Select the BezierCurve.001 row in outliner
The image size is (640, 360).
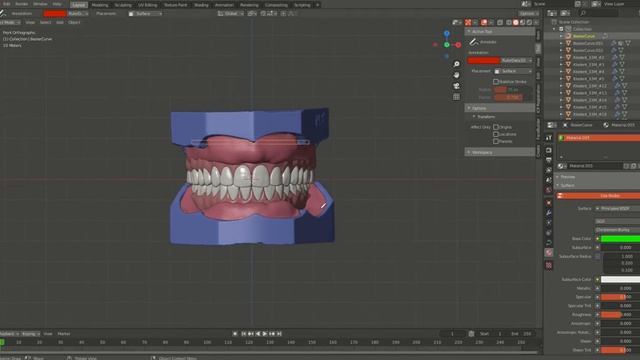click(588, 43)
